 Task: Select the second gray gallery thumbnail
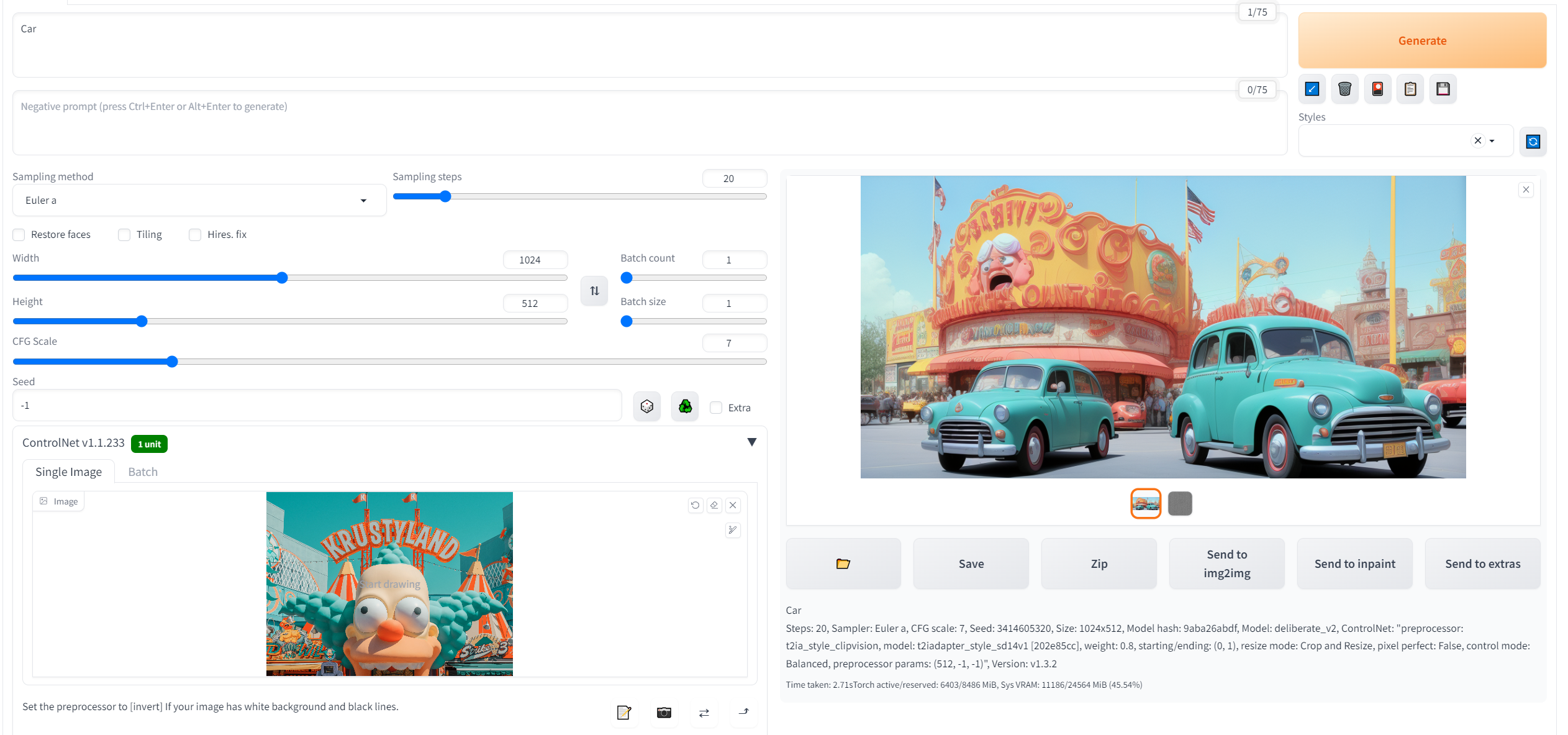1180,503
